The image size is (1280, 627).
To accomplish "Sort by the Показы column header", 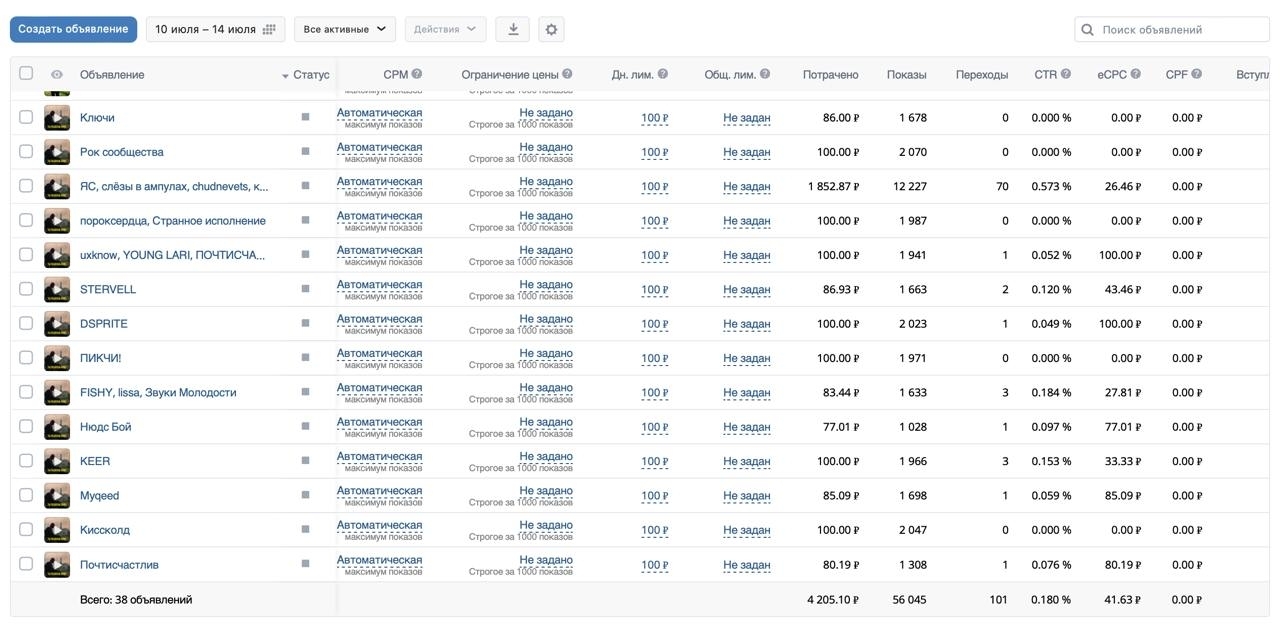I will tap(906, 75).
